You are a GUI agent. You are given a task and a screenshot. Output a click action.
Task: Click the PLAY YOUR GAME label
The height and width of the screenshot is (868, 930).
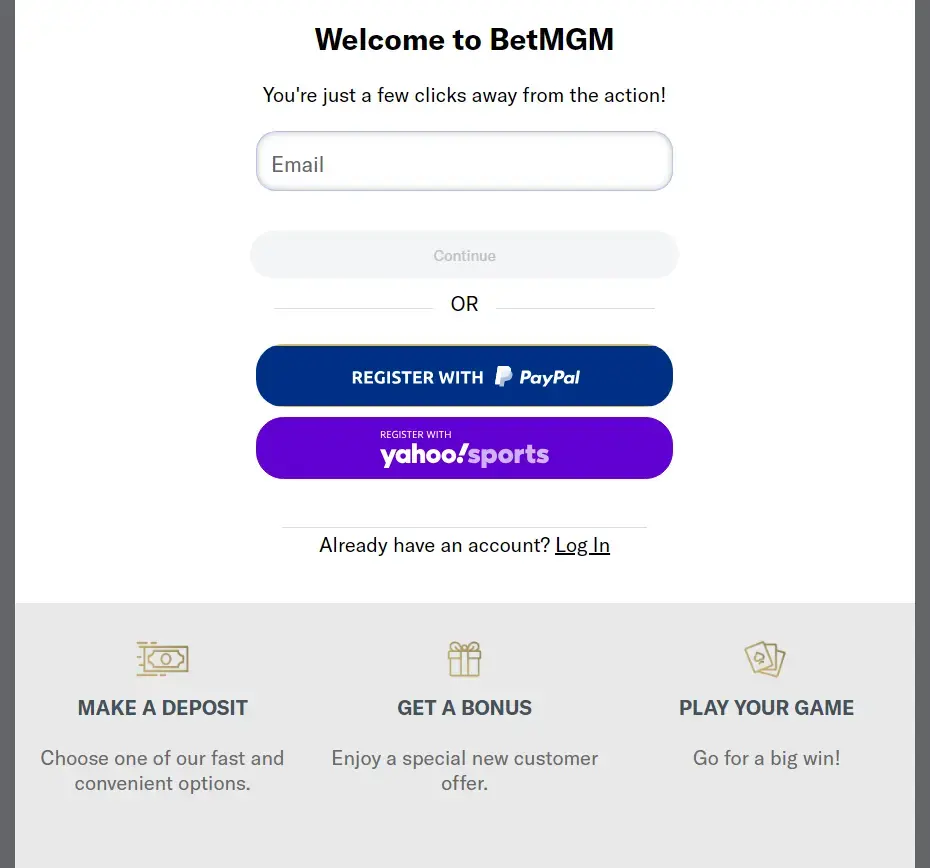point(766,707)
